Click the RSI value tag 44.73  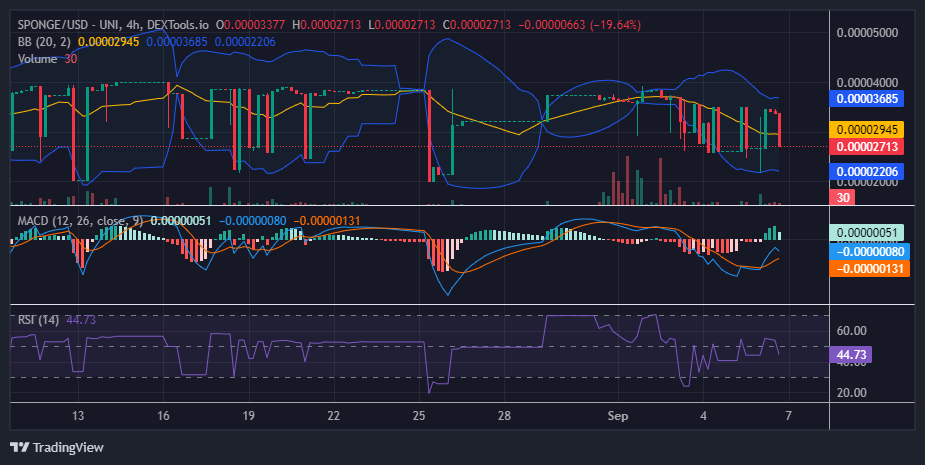tap(851, 355)
